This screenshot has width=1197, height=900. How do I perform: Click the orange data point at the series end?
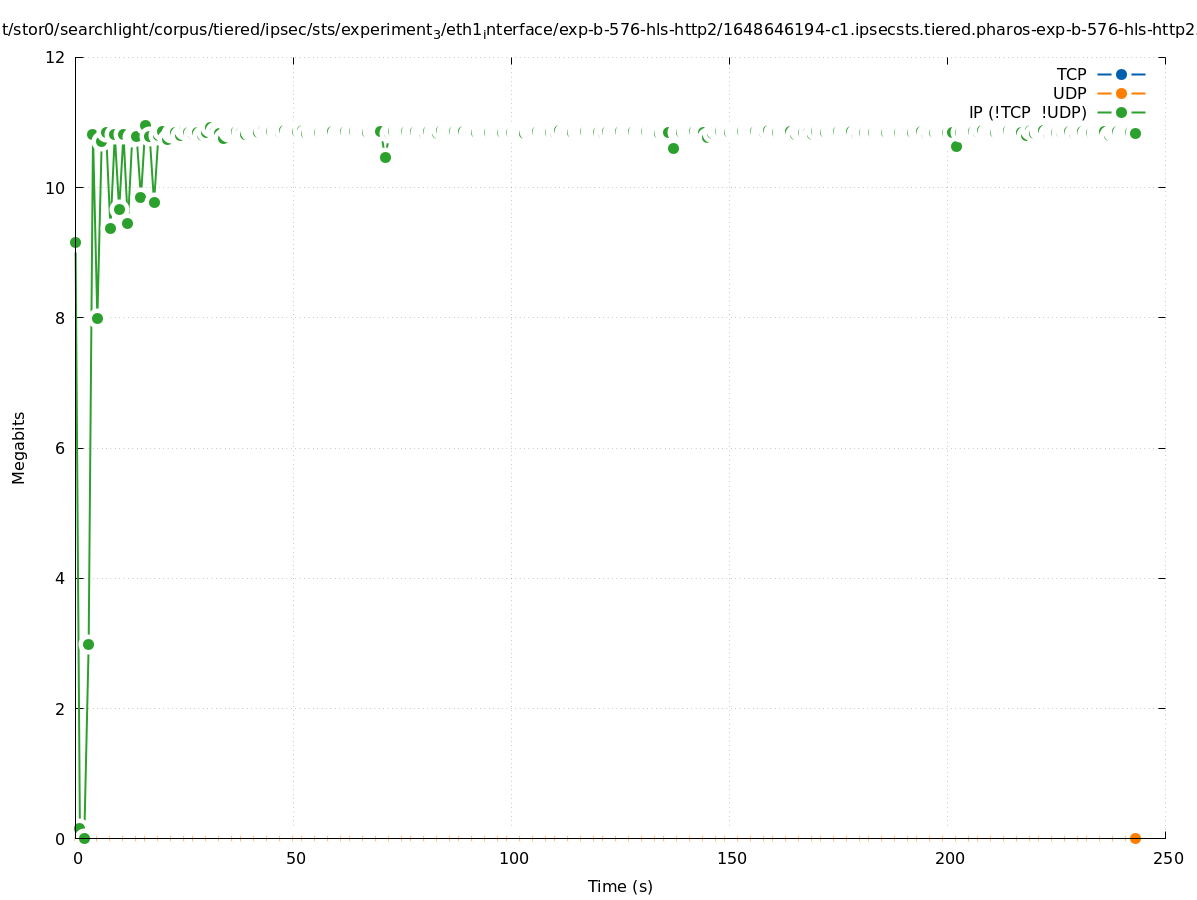(1135, 838)
